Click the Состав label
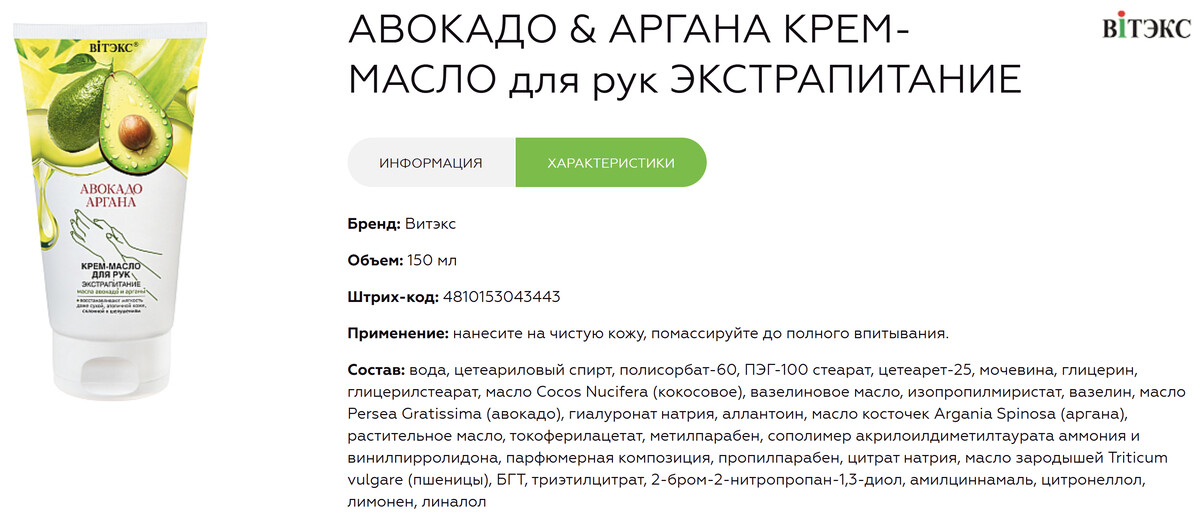This screenshot has height=526, width=1200. coord(373,370)
